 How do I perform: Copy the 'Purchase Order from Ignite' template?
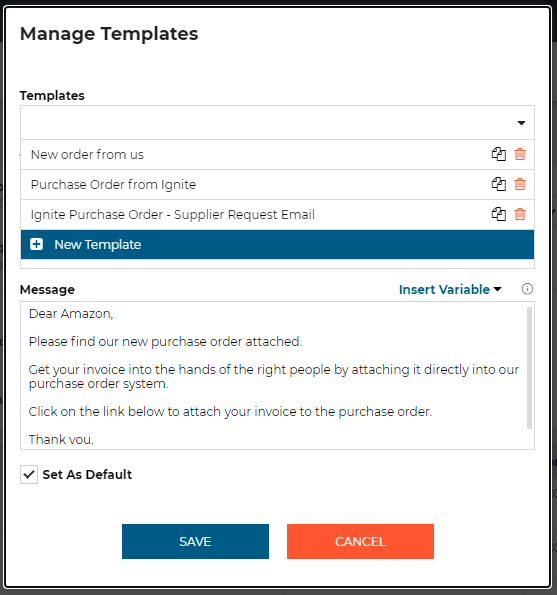point(499,184)
